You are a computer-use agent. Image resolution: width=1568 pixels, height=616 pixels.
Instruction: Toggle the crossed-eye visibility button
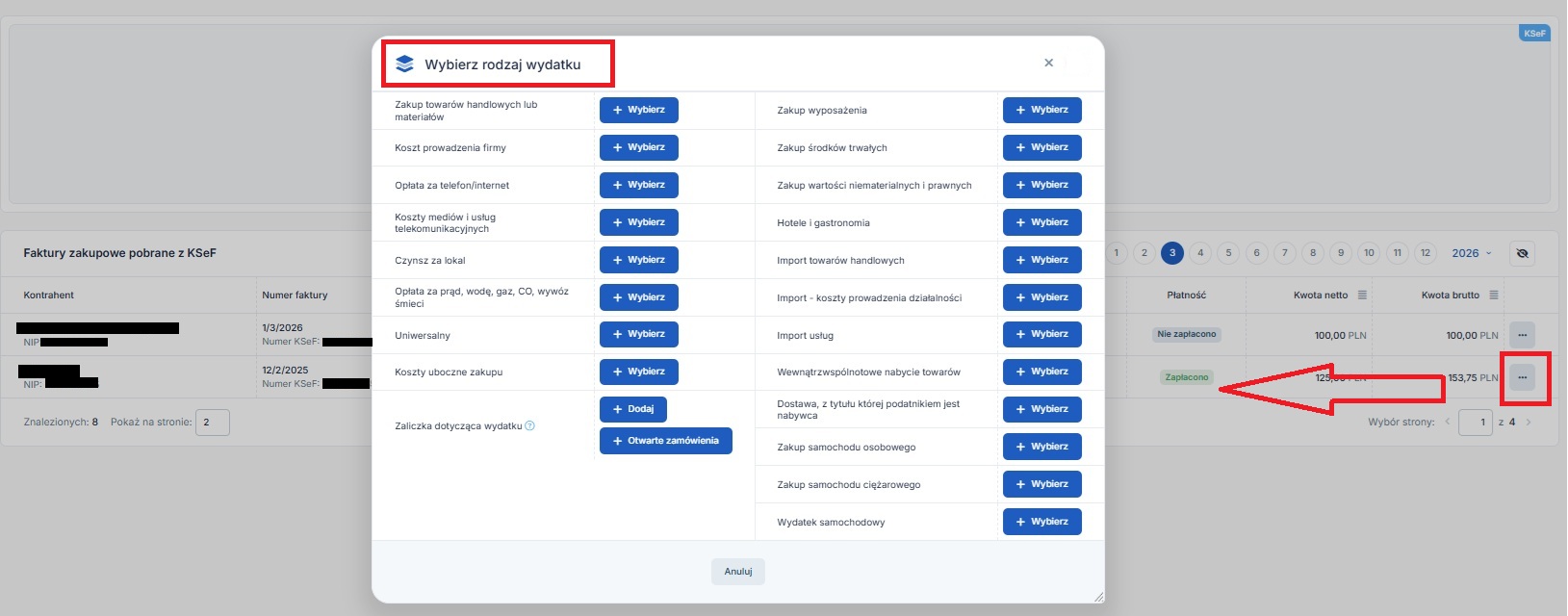1522,253
